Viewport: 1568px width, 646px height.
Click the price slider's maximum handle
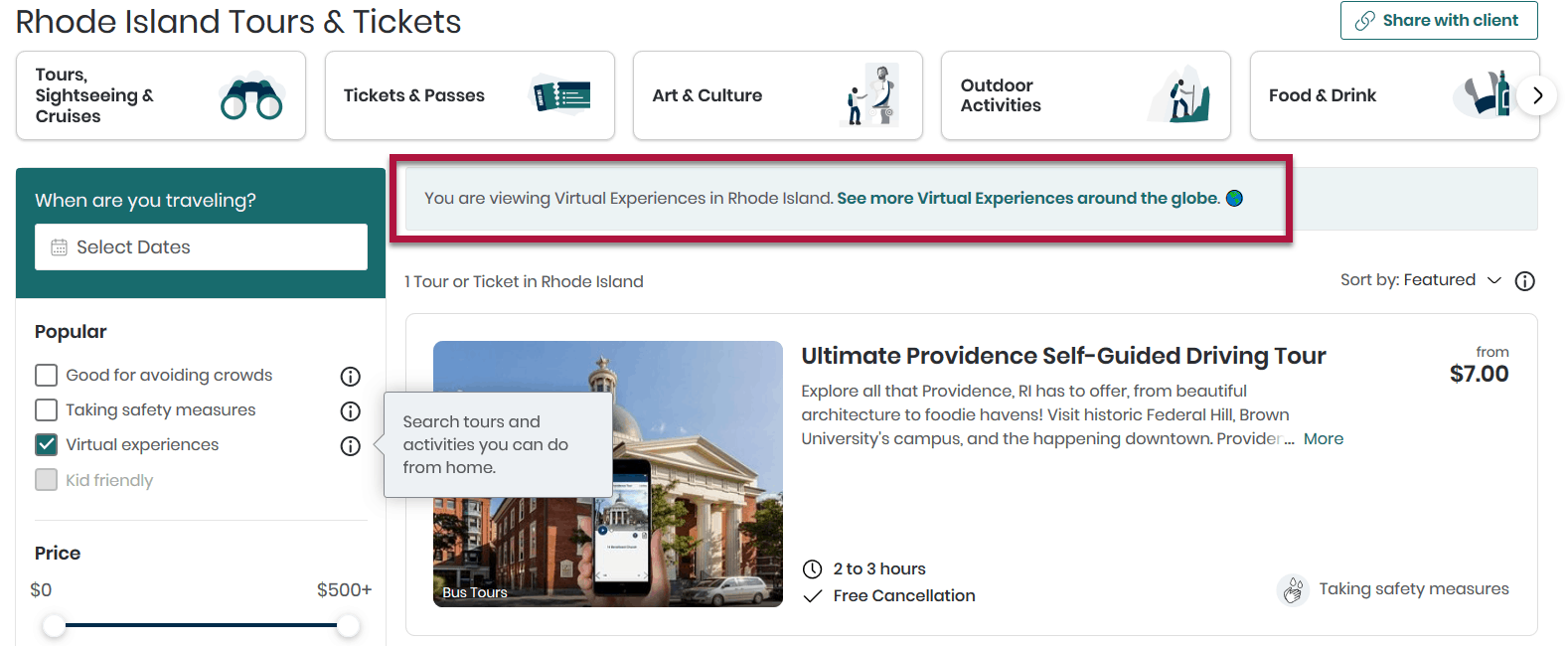pos(348,625)
